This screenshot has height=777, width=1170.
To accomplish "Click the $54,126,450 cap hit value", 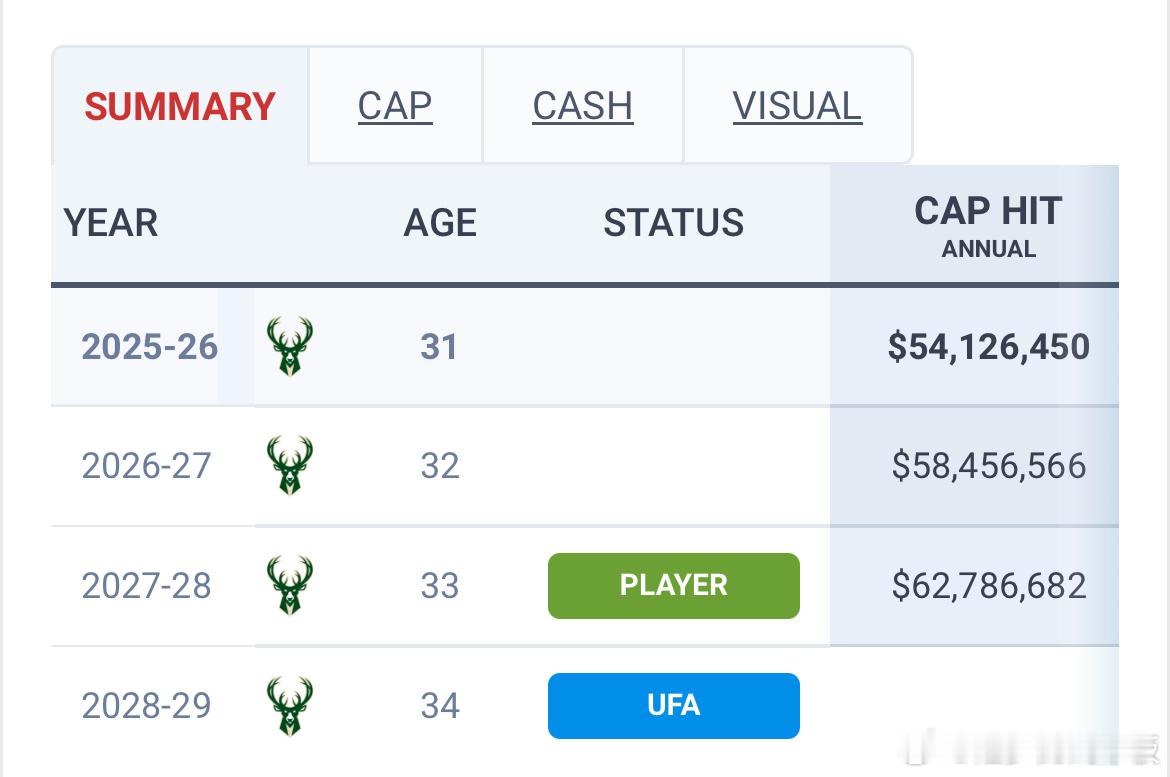I will click(x=988, y=346).
